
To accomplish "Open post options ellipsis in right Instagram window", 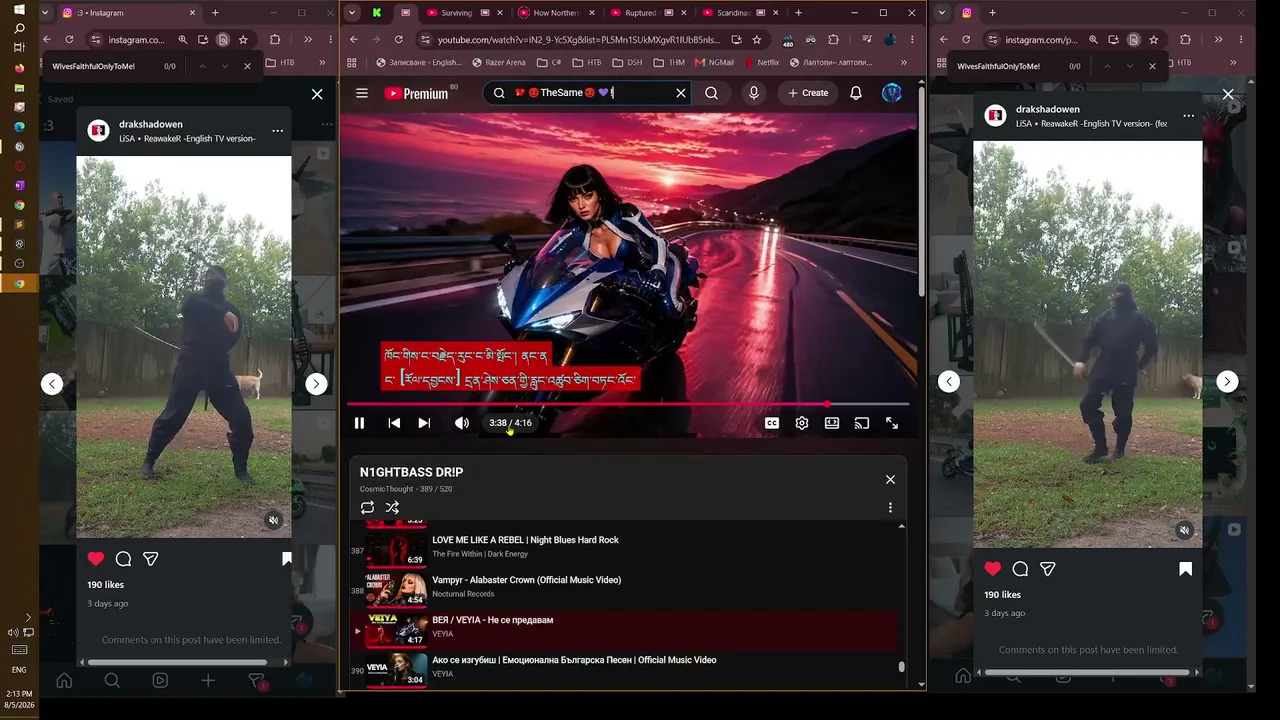I will pos(1188,116).
